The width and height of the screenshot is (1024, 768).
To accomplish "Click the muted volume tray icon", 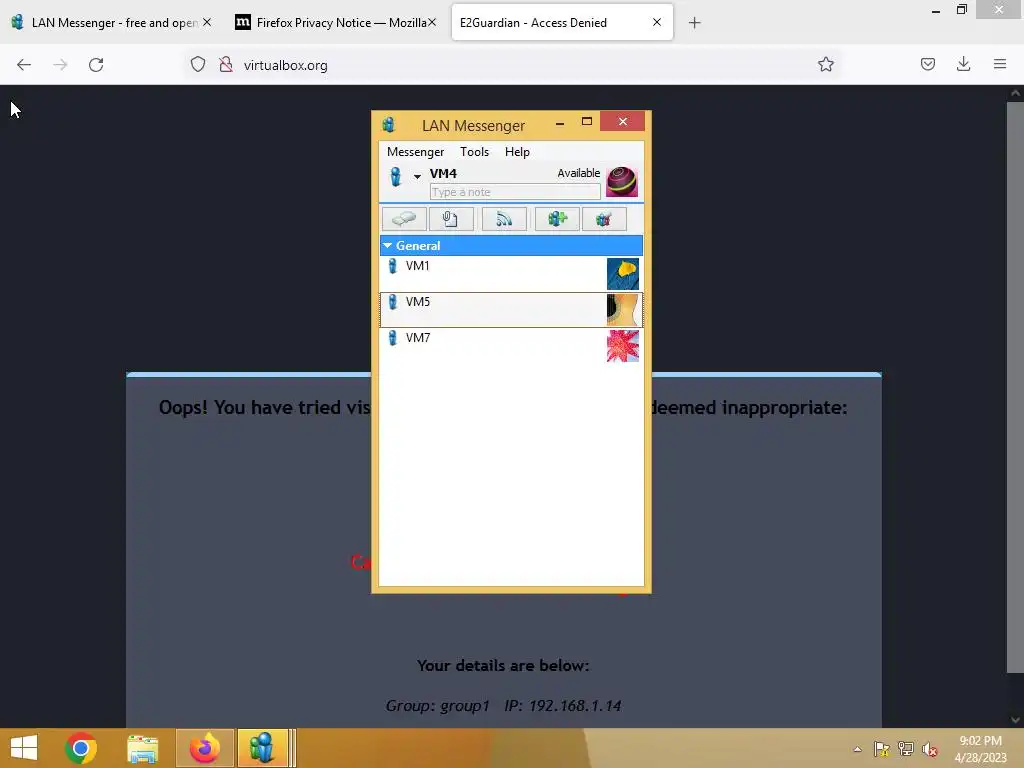I will click(929, 749).
